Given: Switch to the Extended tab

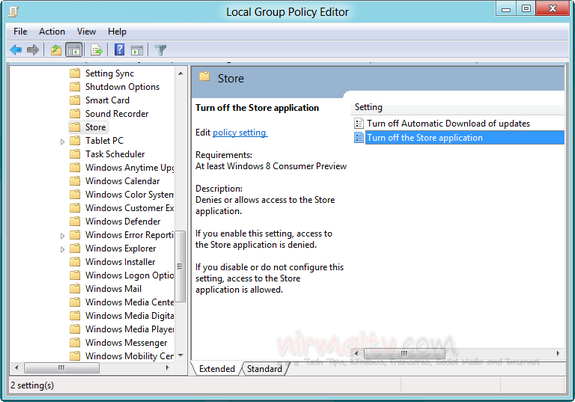Looking at the screenshot, I should coord(217,369).
